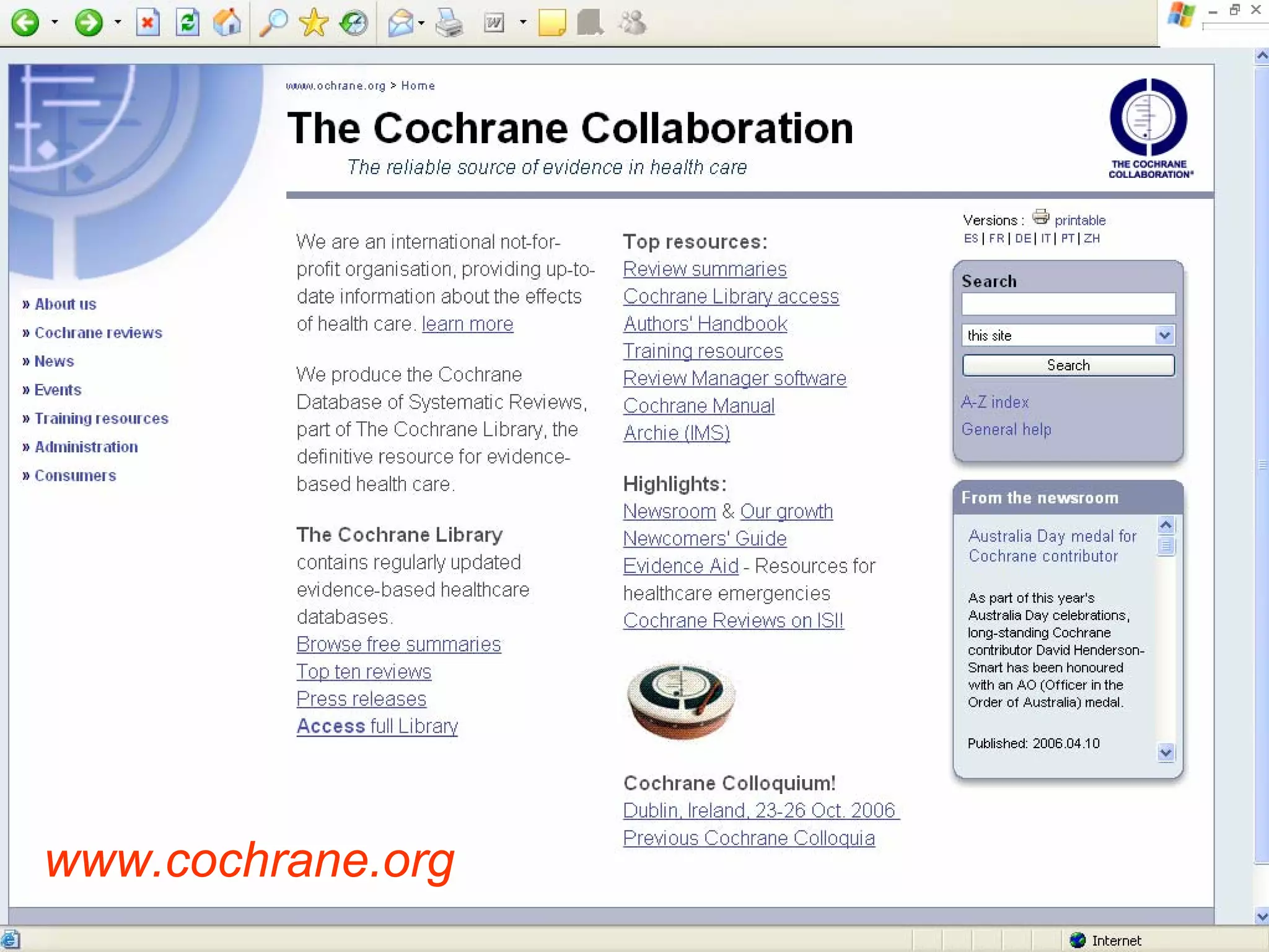Image resolution: width=1269 pixels, height=952 pixels.
Task: Click the Messenger people icon
Action: point(633,24)
